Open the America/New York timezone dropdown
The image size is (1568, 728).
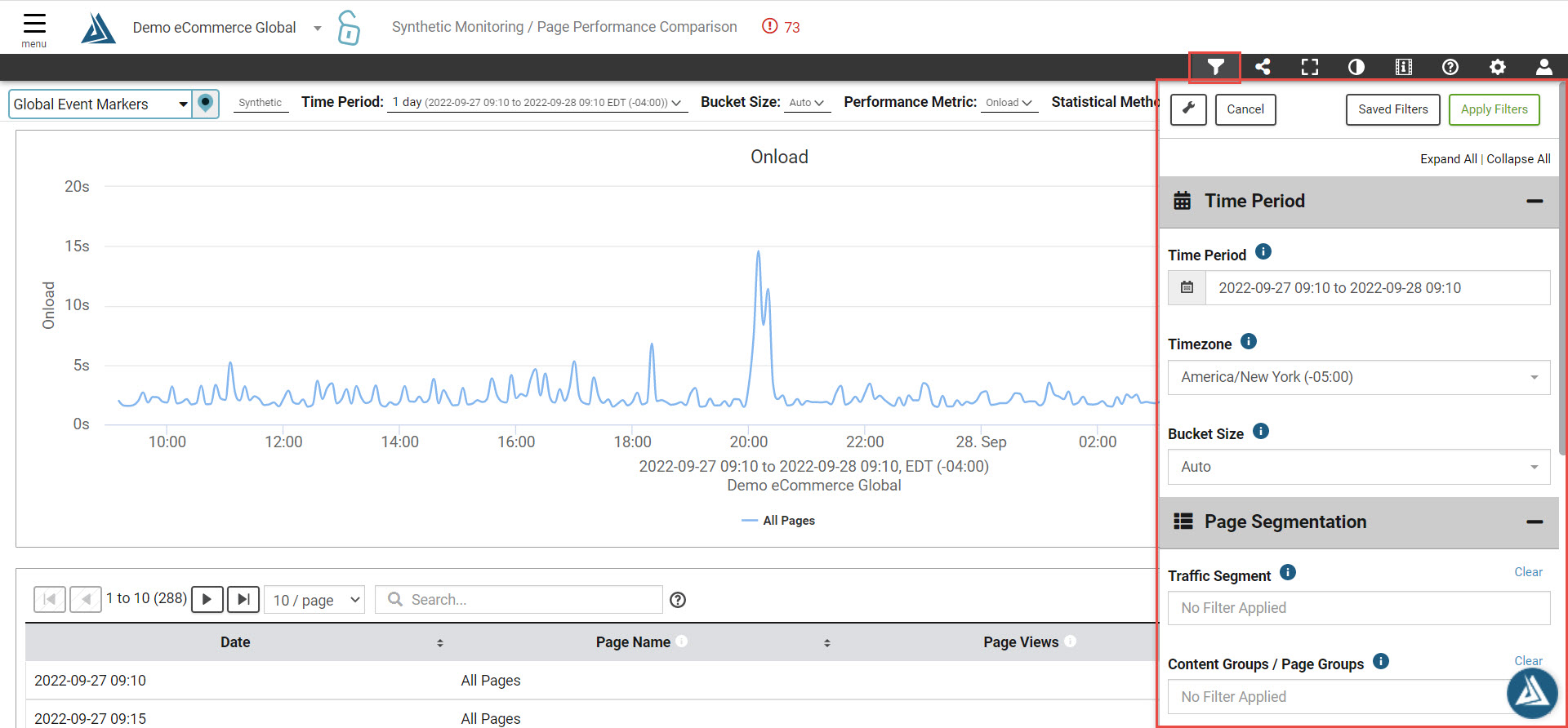[x=1359, y=377]
